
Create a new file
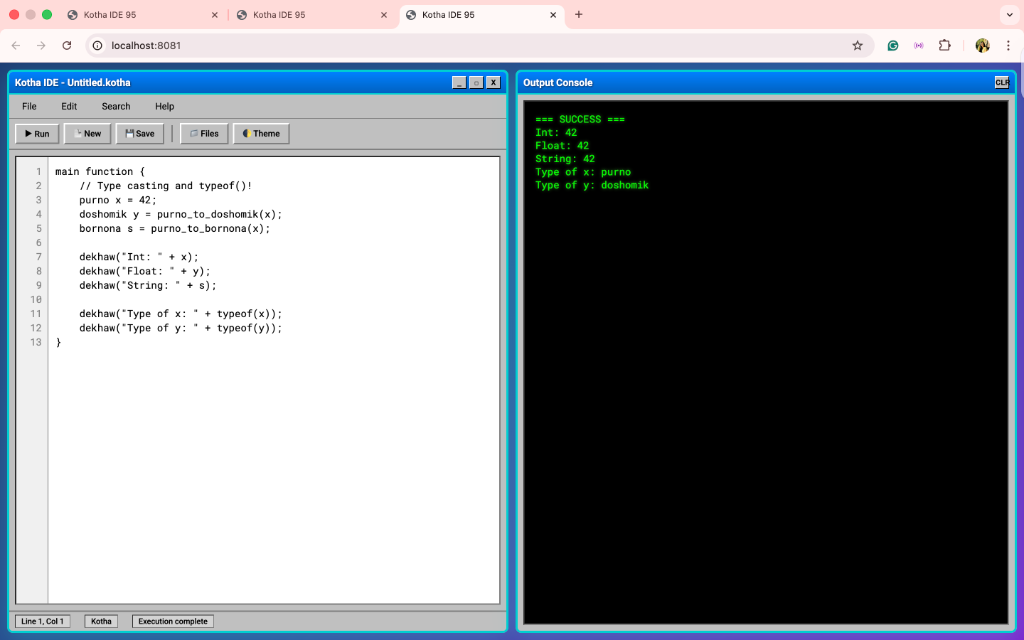click(87, 132)
